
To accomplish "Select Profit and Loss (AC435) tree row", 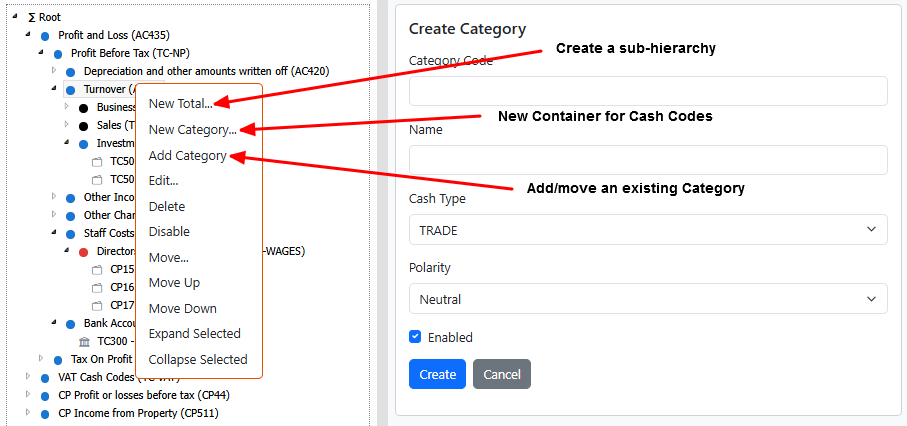I will click(113, 35).
